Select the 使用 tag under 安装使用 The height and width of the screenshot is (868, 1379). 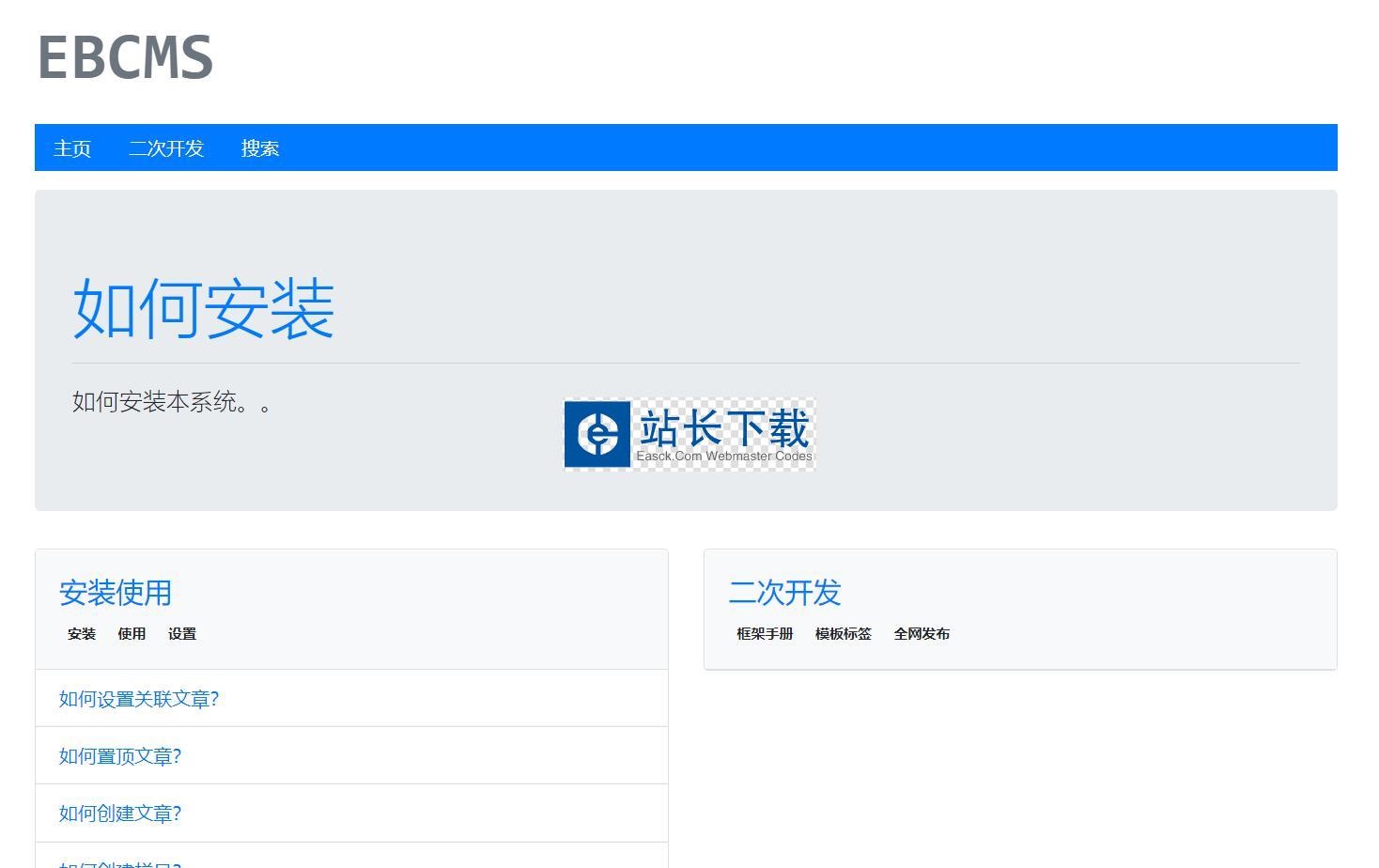tap(132, 634)
